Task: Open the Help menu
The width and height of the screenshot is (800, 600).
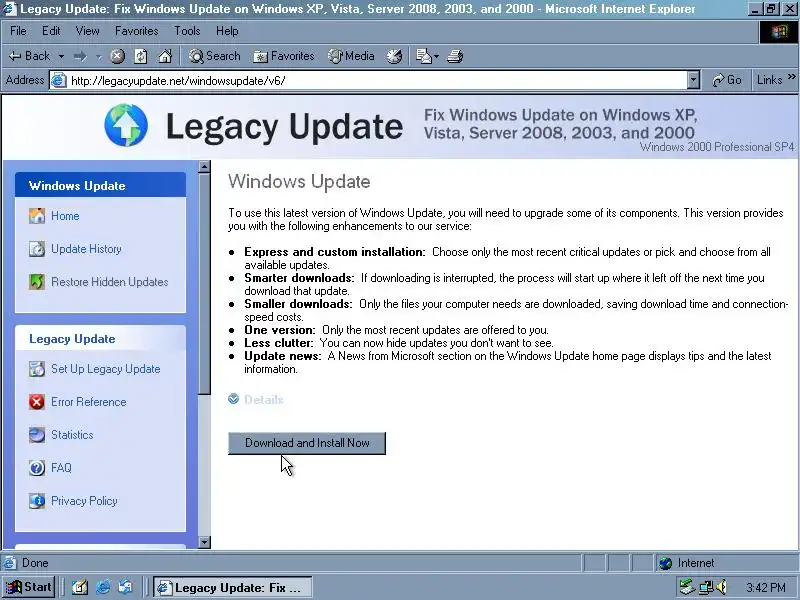Action: point(227,31)
